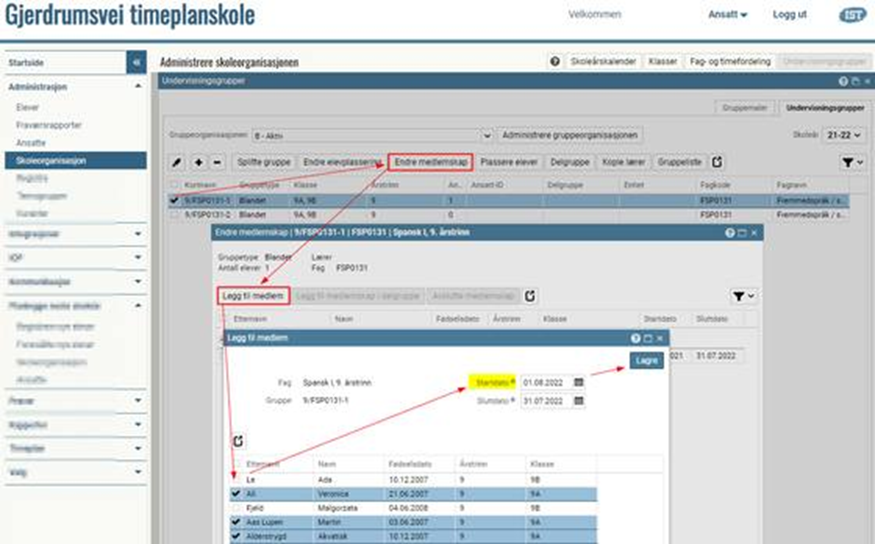
Task: Click the pencil edit icon in group toolbar
Action: point(177,162)
